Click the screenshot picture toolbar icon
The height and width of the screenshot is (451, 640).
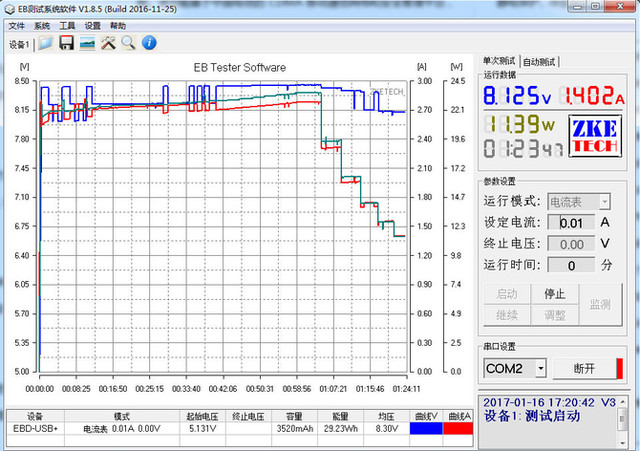[x=87, y=43]
